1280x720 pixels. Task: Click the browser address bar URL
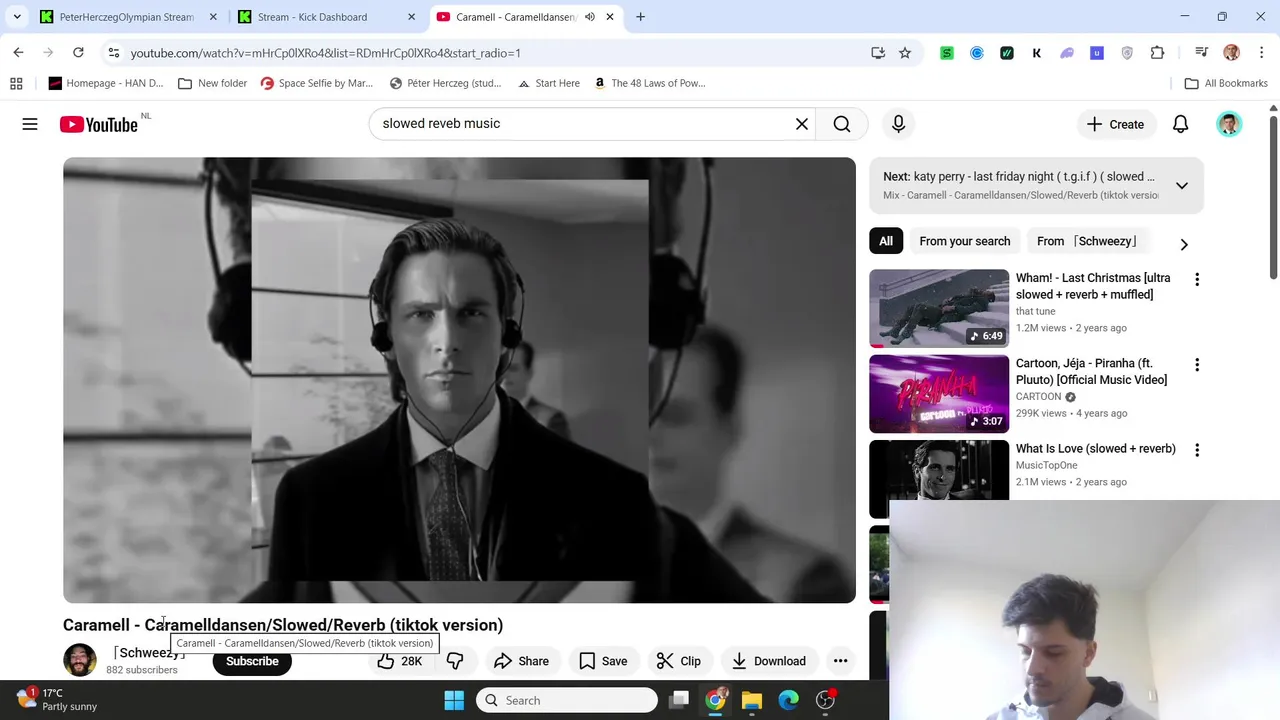[325, 53]
